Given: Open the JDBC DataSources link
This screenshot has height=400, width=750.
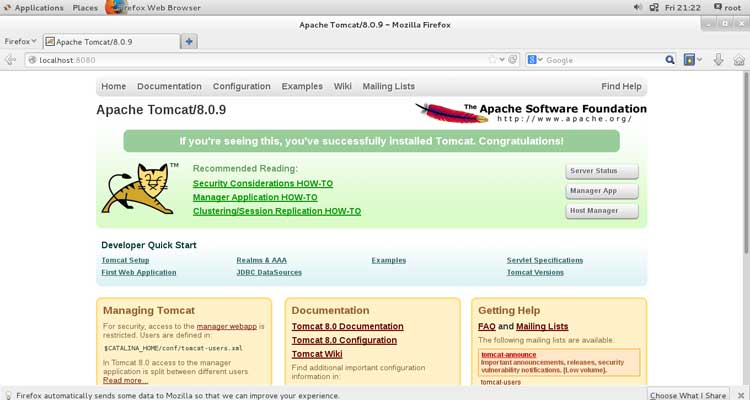Looking at the screenshot, I should pos(269,272).
